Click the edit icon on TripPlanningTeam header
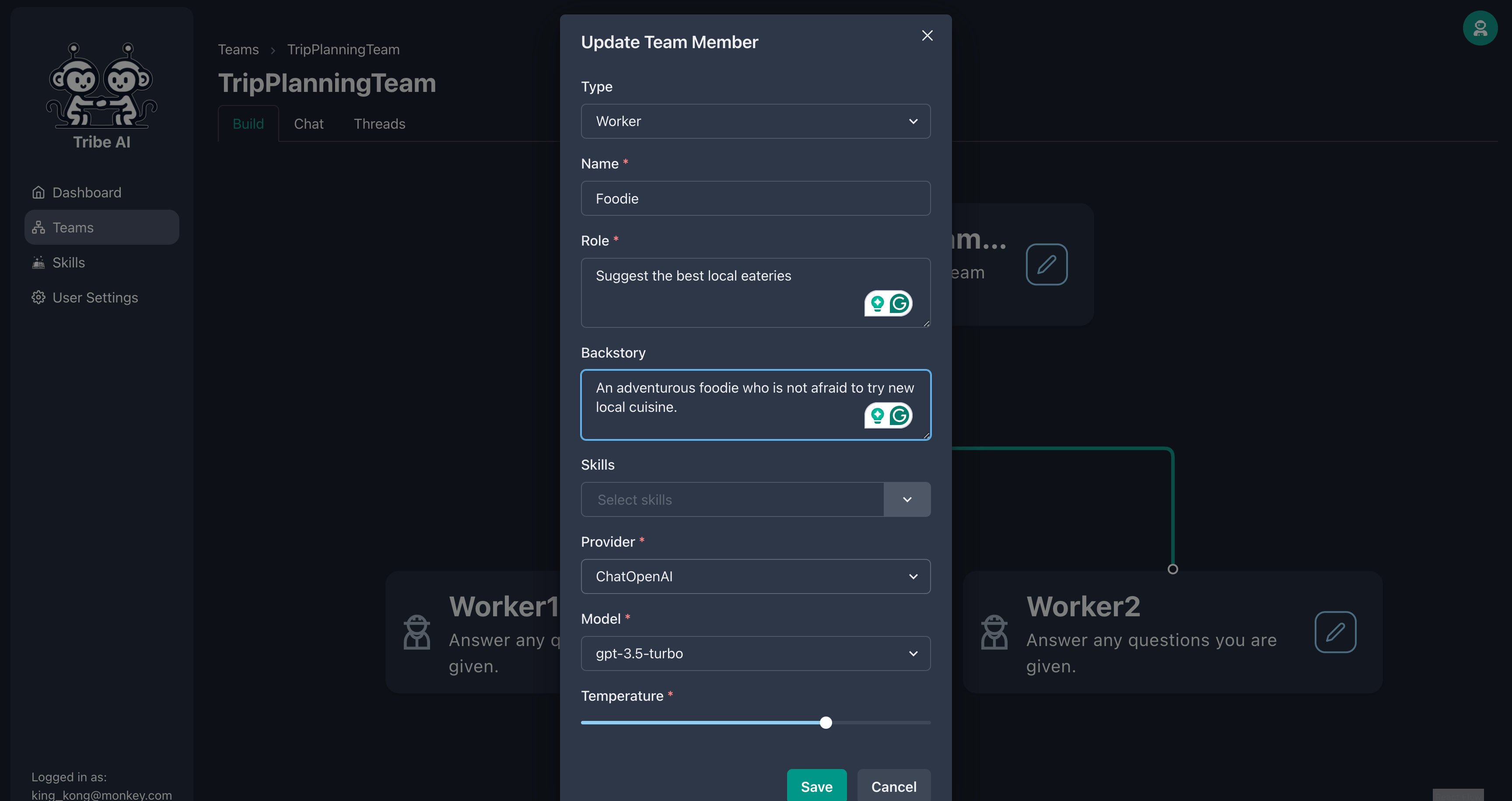 point(1046,264)
